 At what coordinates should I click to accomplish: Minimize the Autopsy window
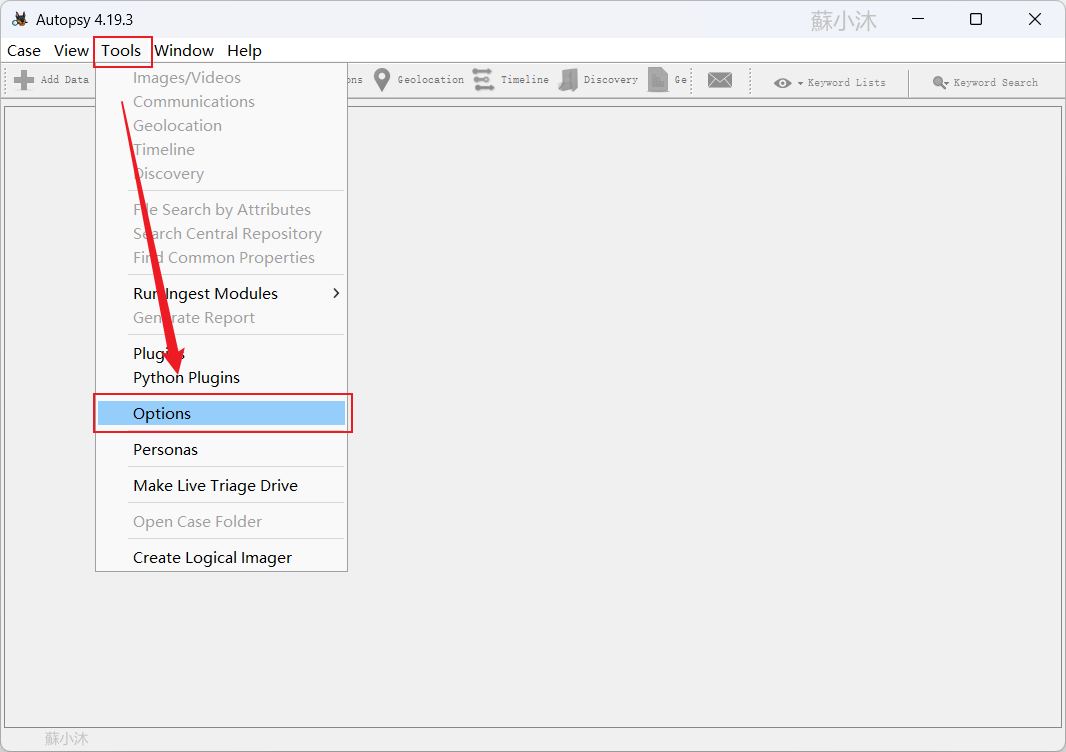(x=918, y=19)
